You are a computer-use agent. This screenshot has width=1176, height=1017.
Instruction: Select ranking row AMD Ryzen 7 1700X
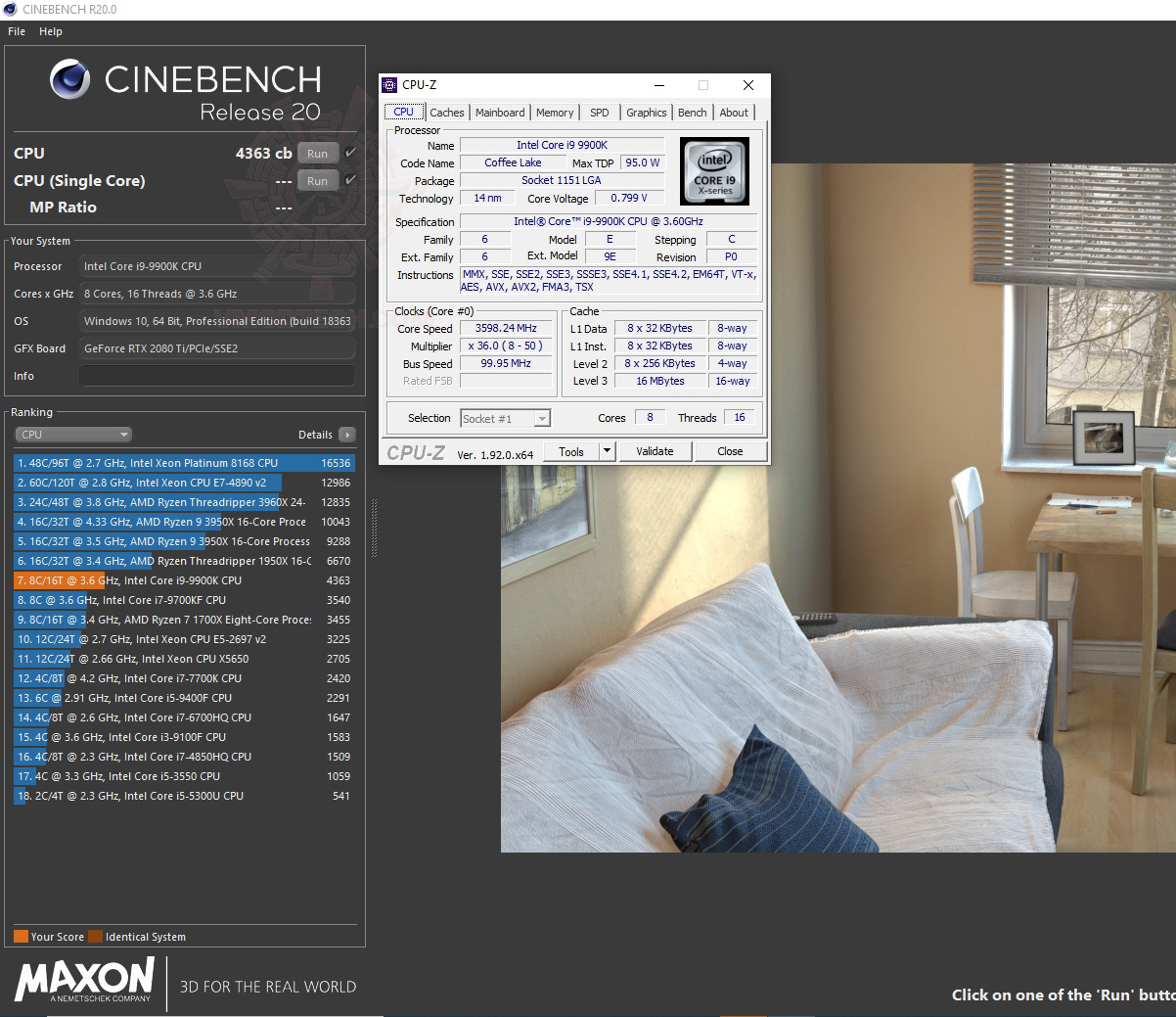click(x=184, y=620)
